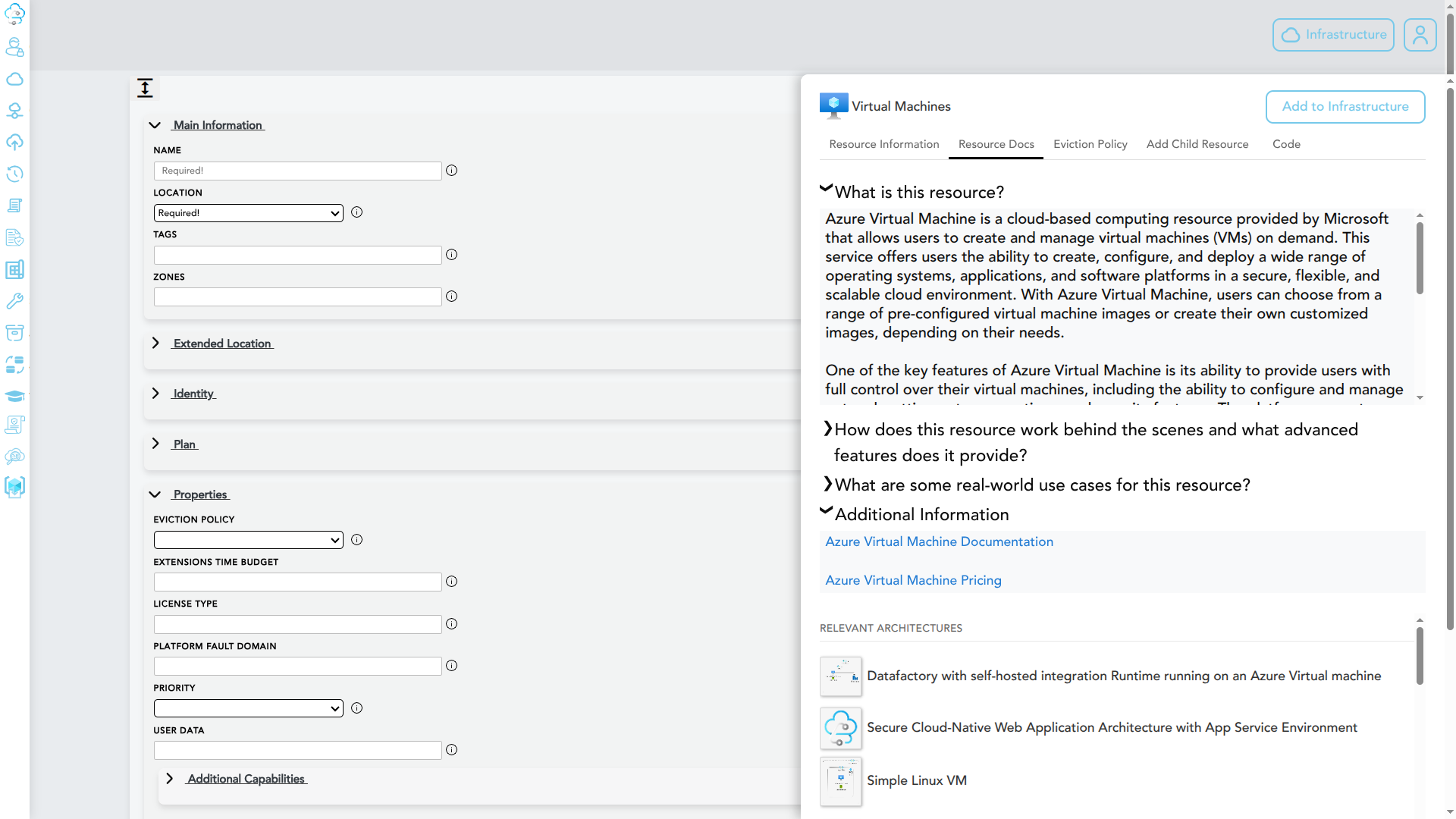Open the history clock sidebar icon

tap(14, 174)
